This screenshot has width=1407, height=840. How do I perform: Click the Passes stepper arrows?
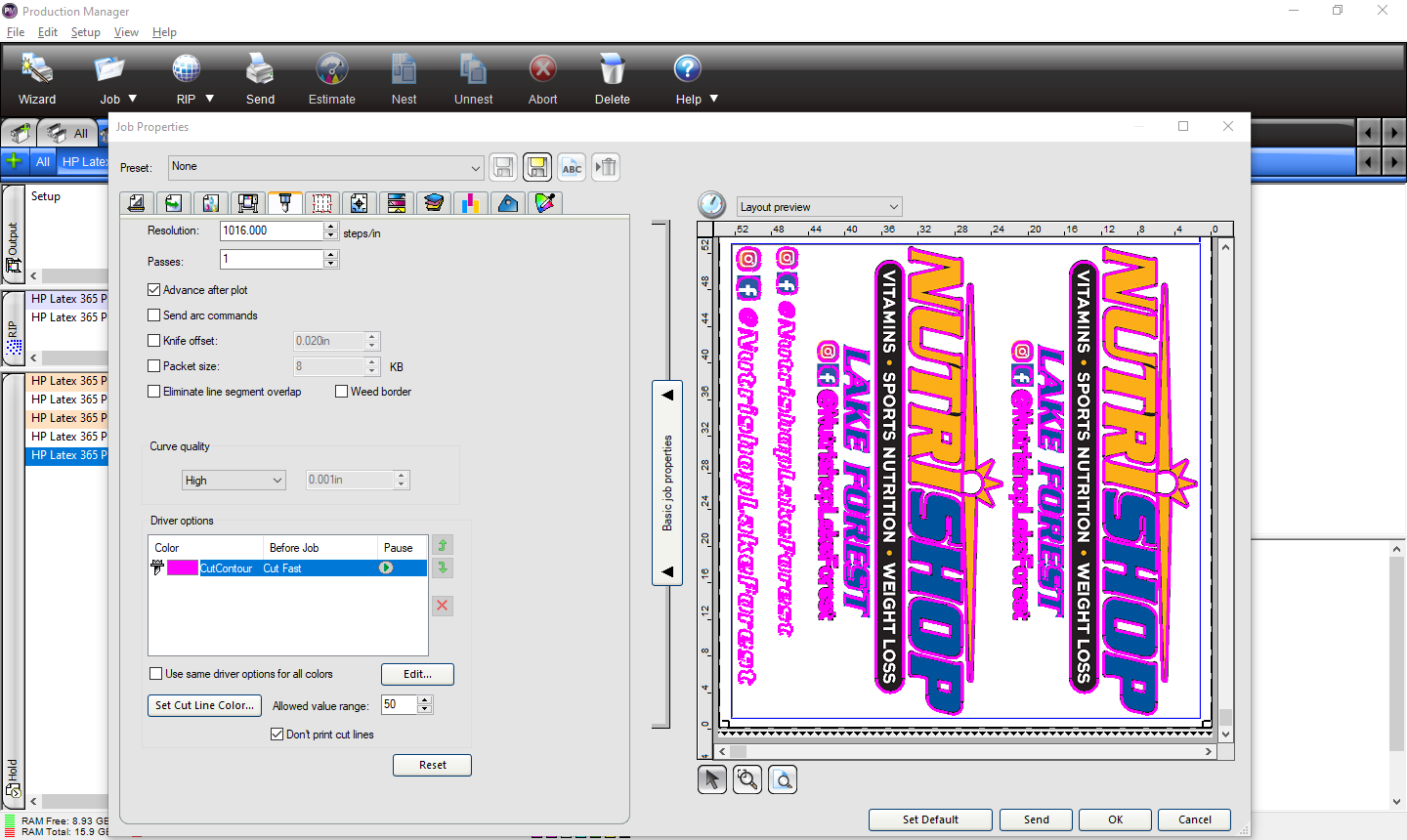(331, 259)
